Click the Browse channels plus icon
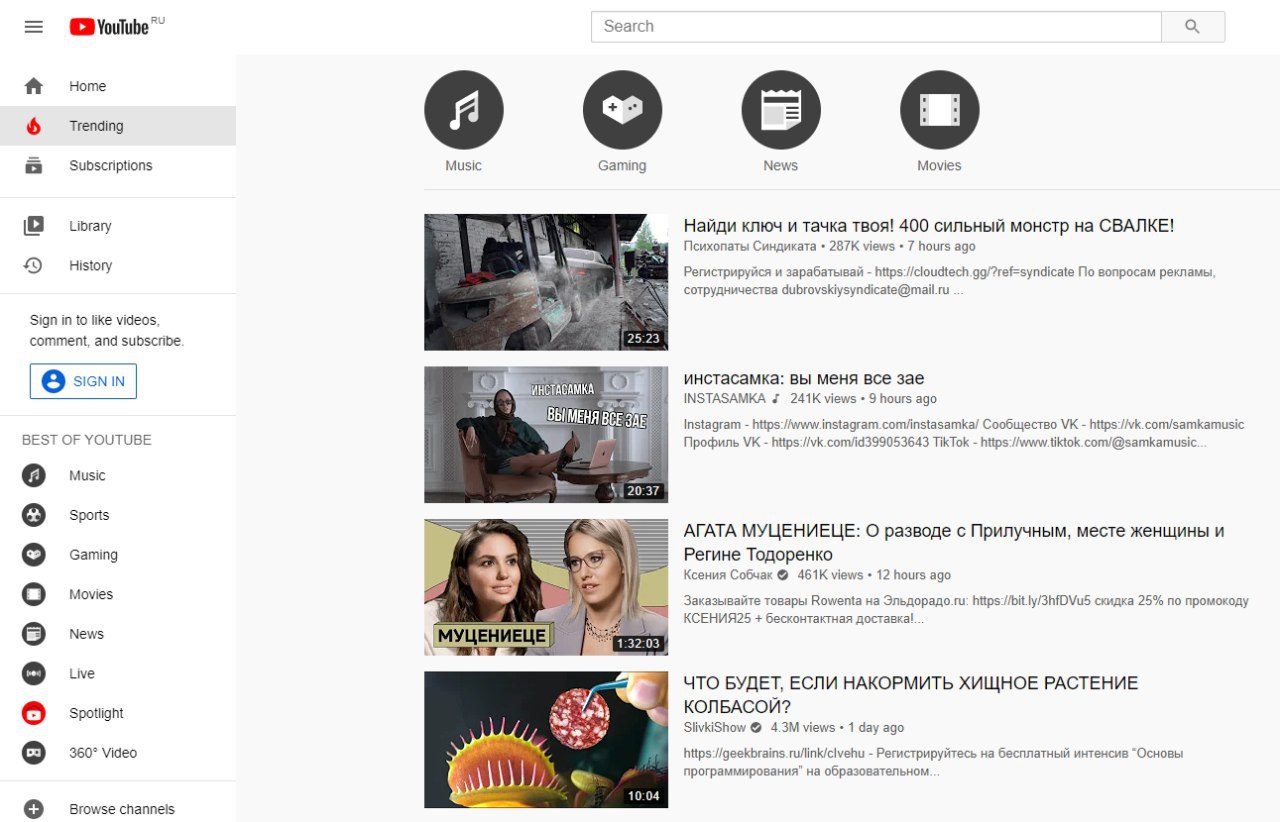 click(x=34, y=809)
